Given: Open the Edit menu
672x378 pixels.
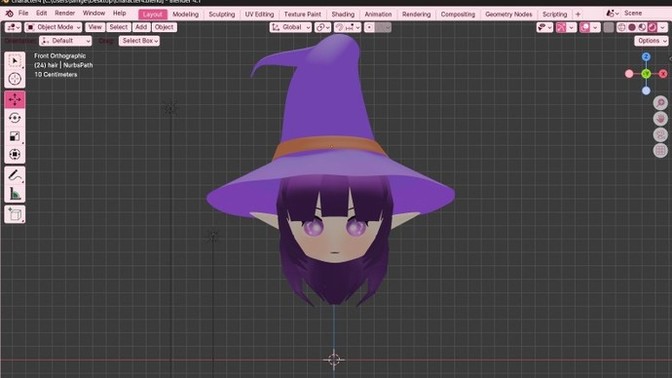Looking at the screenshot, I should 41,13.
